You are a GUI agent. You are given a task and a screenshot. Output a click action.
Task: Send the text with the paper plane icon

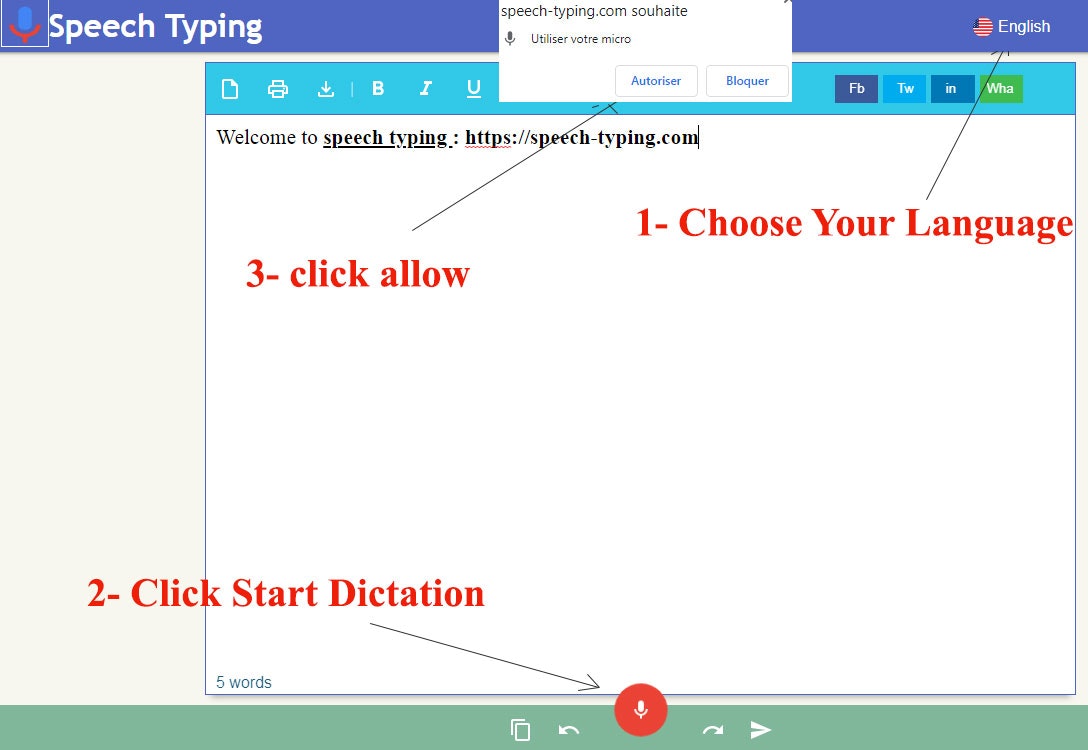pos(760,730)
